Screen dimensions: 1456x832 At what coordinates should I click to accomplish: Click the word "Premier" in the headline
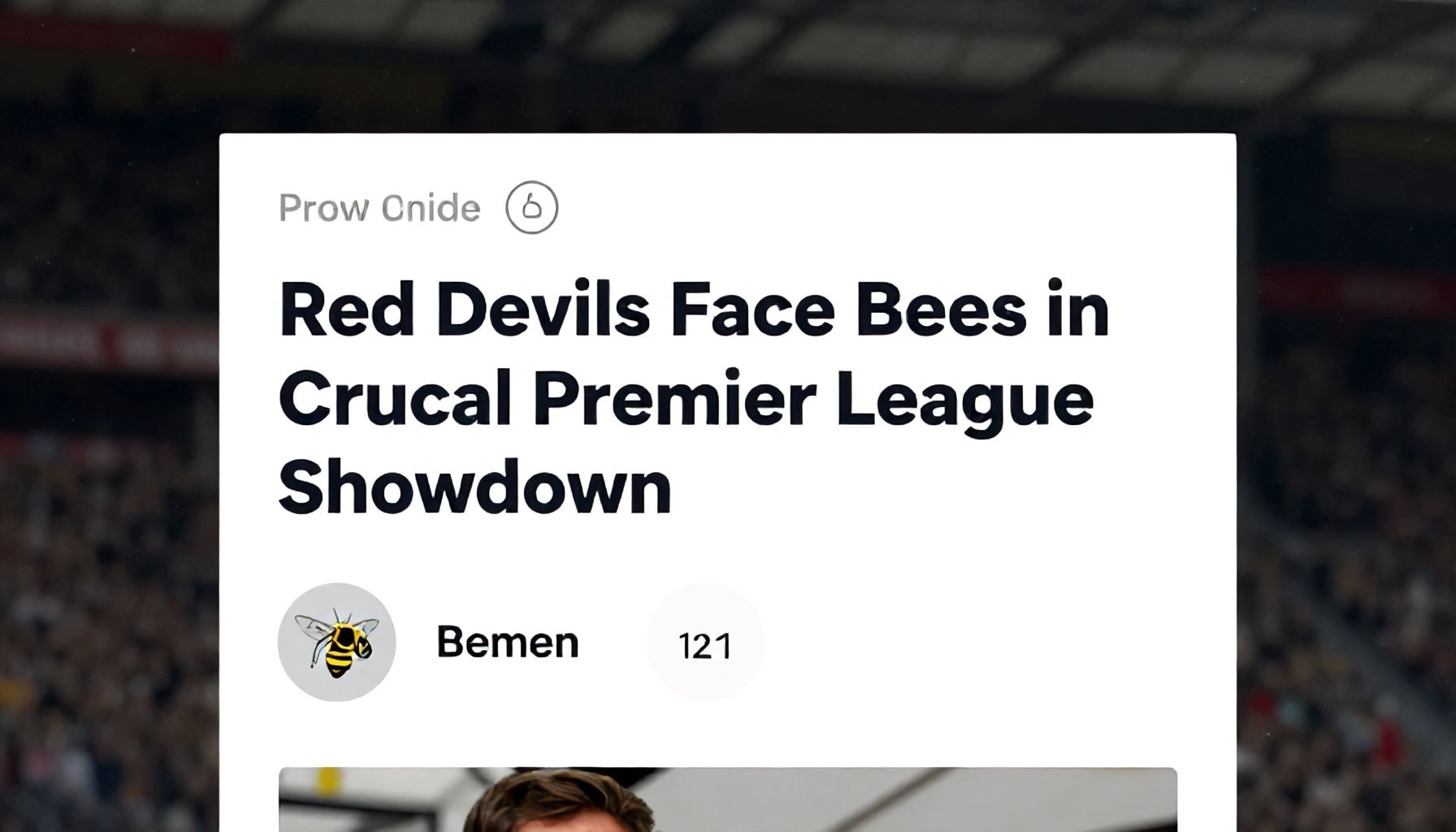674,400
